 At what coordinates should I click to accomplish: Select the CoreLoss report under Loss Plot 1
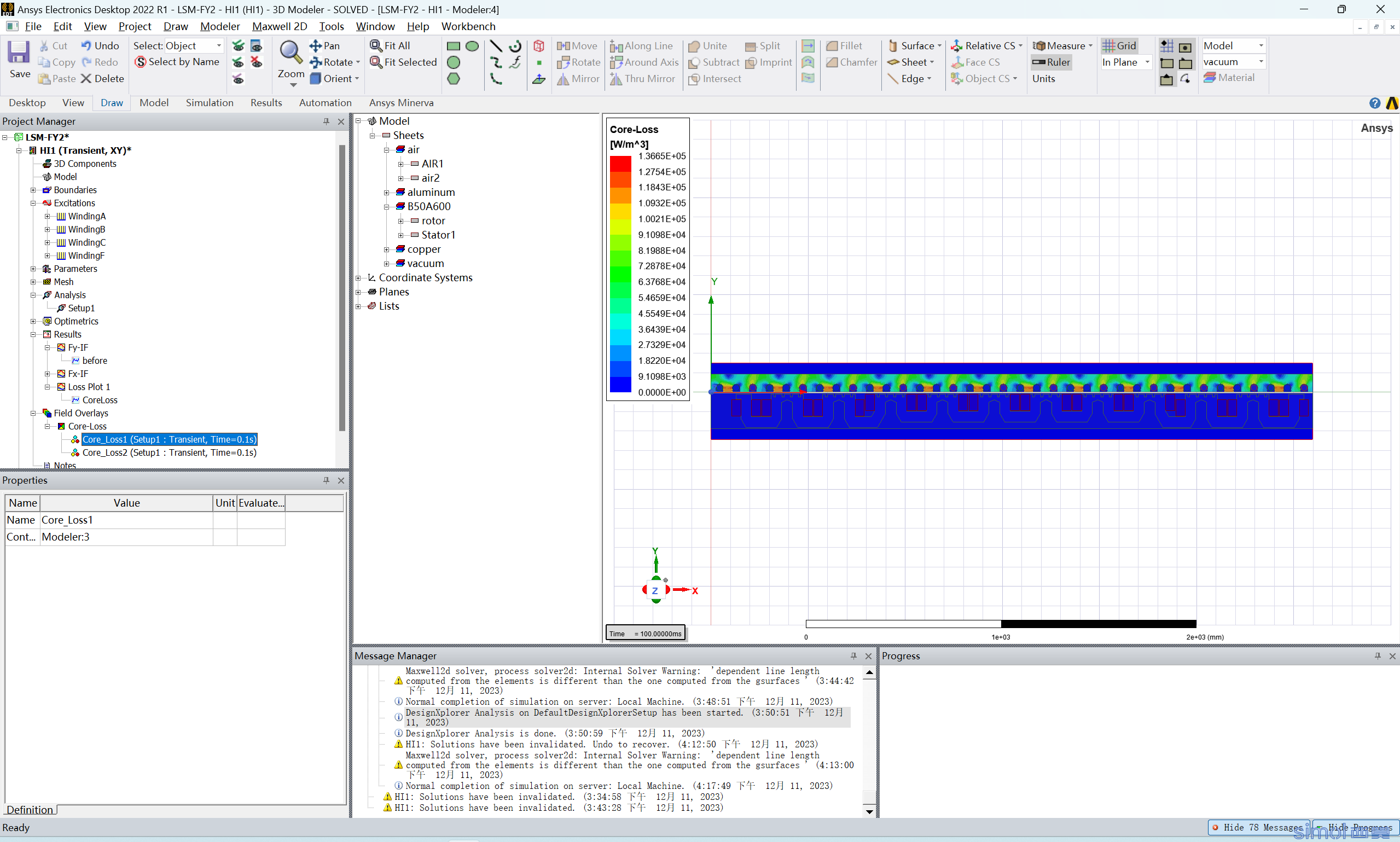pyautogui.click(x=100, y=400)
